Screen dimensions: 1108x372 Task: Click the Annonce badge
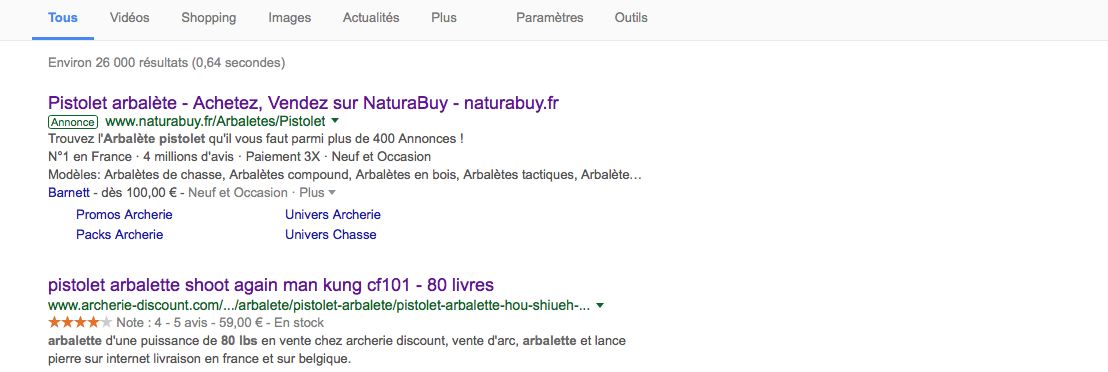pyautogui.click(x=73, y=122)
